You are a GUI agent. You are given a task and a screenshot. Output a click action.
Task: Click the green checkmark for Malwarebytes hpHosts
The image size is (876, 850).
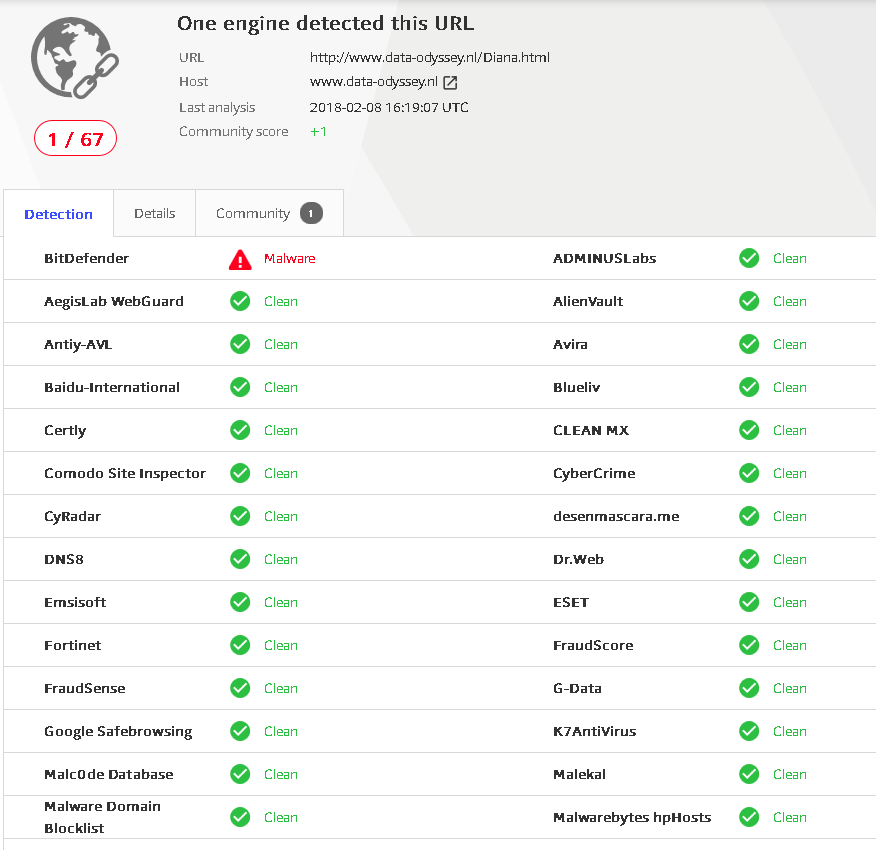(749, 818)
